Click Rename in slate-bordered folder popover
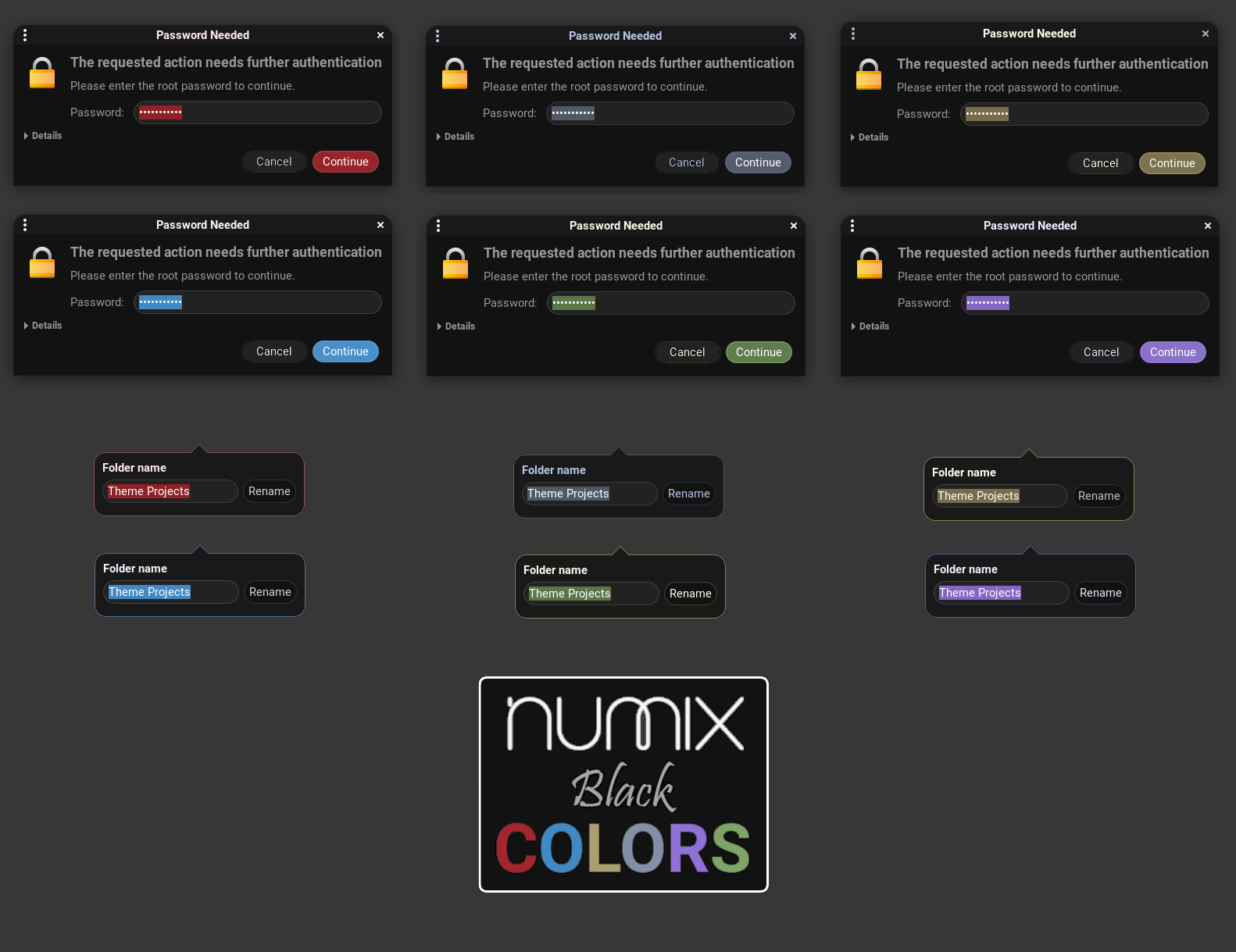This screenshot has height=952, width=1236. click(689, 494)
